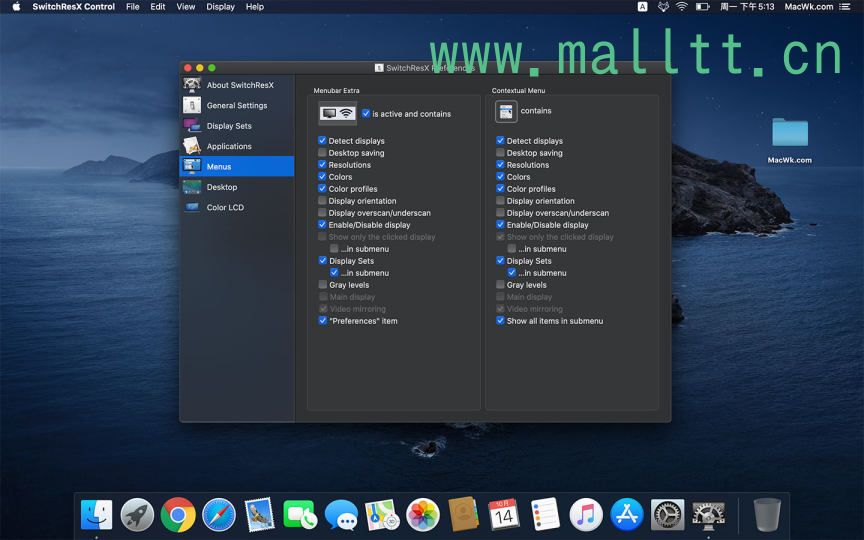The width and height of the screenshot is (864, 540).
Task: Click the clock in the menu bar
Action: pos(747,7)
